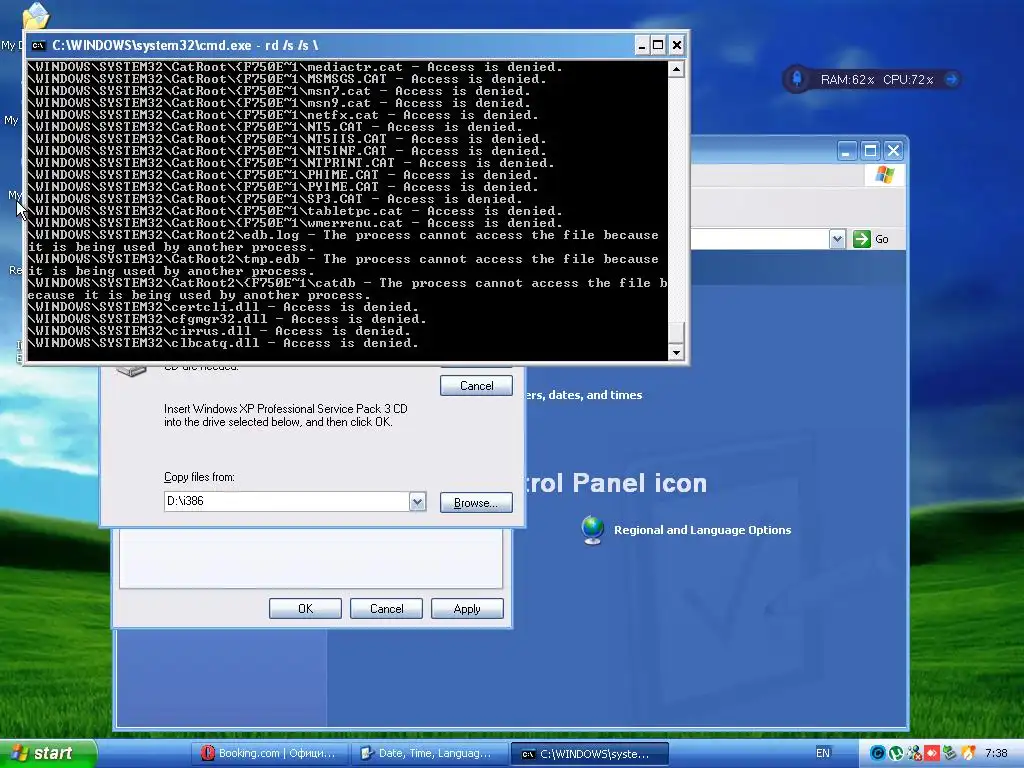The image size is (1024, 768).
Task: Click the orange shield tray icon
Action: pos(968,753)
